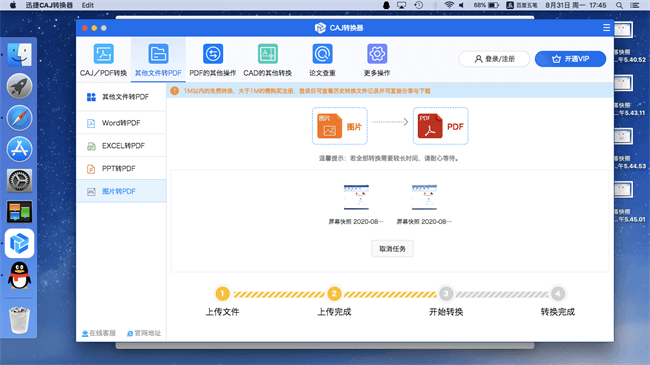This screenshot has height=365, width=650.
Task: Open the 百度五笔 input method menu
Action: click(x=522, y=5)
